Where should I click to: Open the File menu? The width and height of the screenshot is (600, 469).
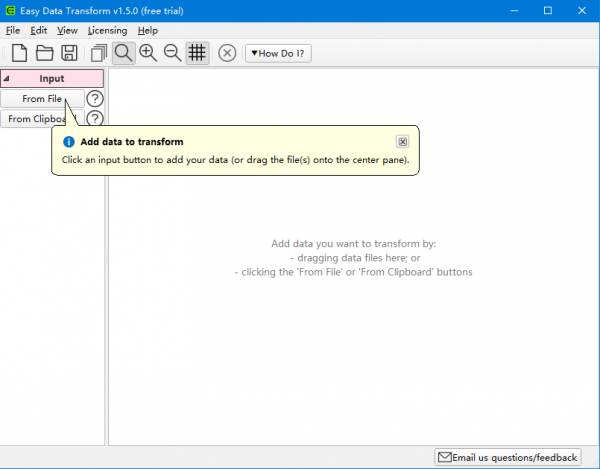[x=13, y=31]
